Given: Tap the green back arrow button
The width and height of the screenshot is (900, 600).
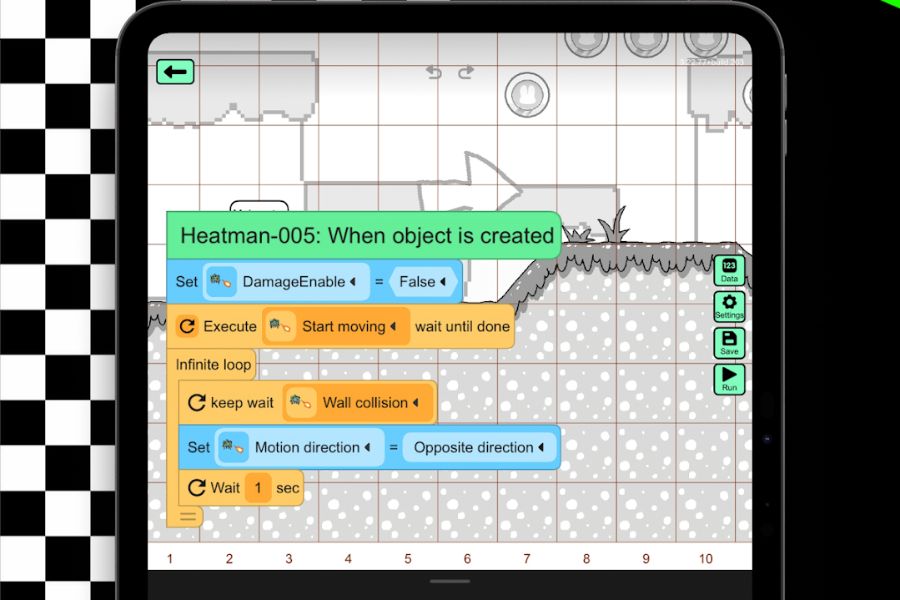Looking at the screenshot, I should (175, 72).
